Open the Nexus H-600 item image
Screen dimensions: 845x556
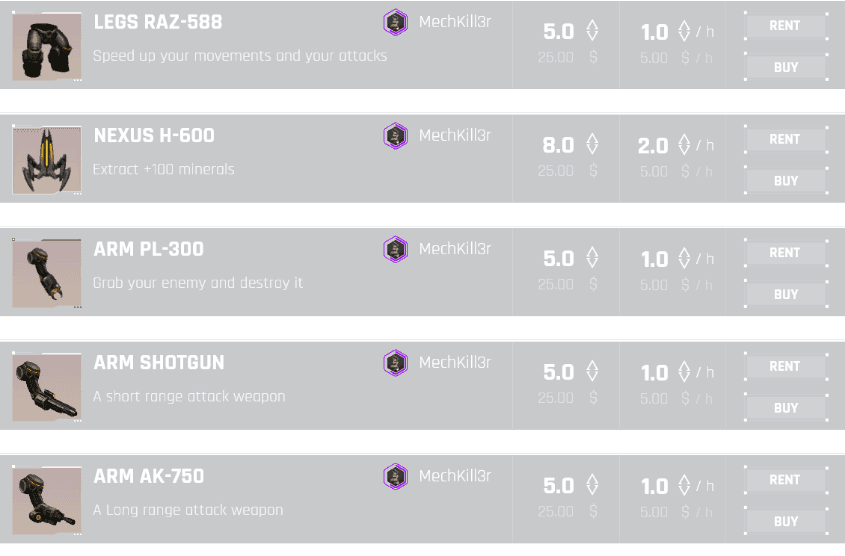coord(40,160)
